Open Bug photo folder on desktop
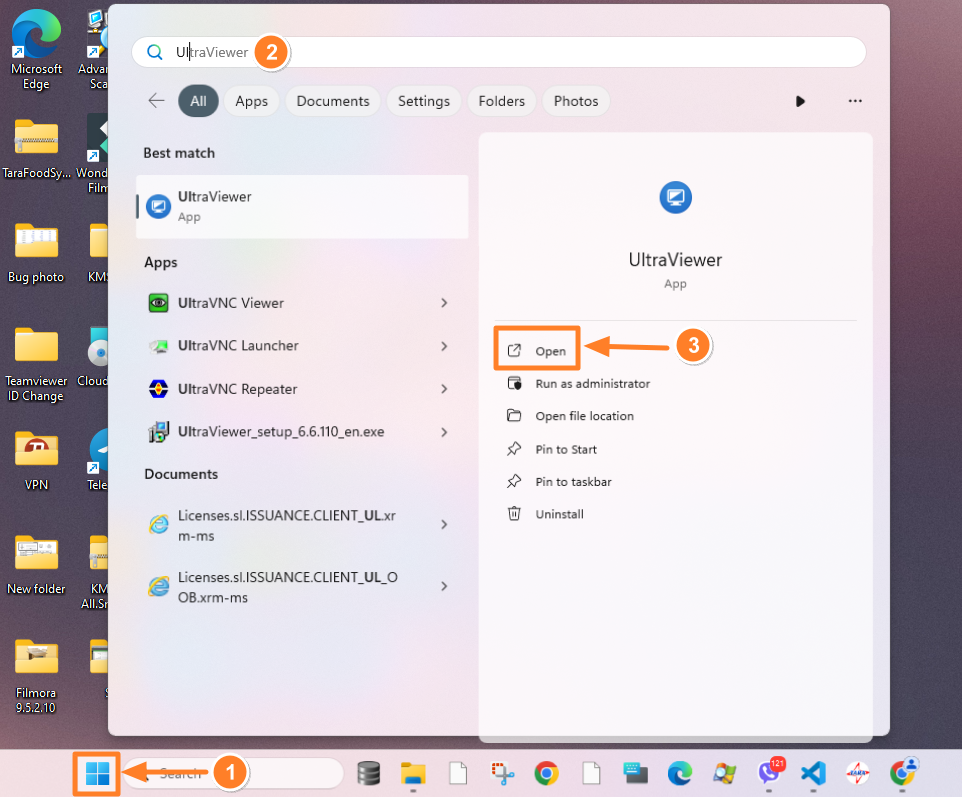 pyautogui.click(x=36, y=253)
